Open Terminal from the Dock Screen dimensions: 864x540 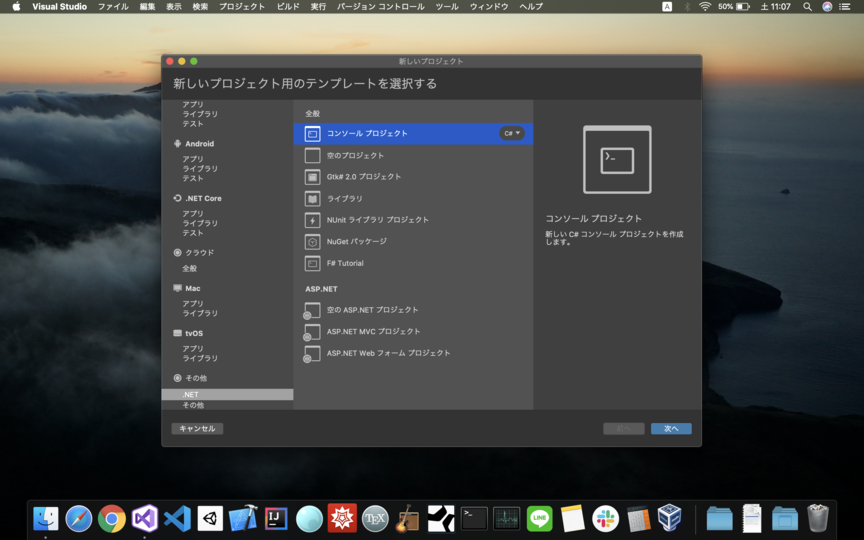[x=474, y=519]
